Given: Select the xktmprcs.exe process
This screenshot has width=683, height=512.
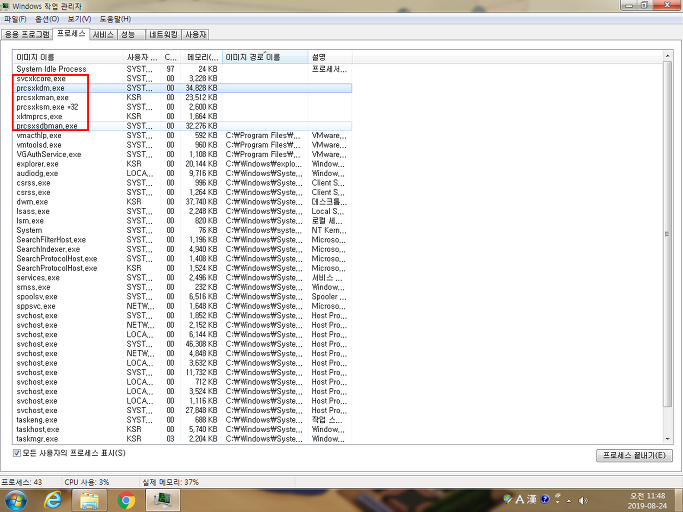Looking at the screenshot, I should pyautogui.click(x=182, y=116).
